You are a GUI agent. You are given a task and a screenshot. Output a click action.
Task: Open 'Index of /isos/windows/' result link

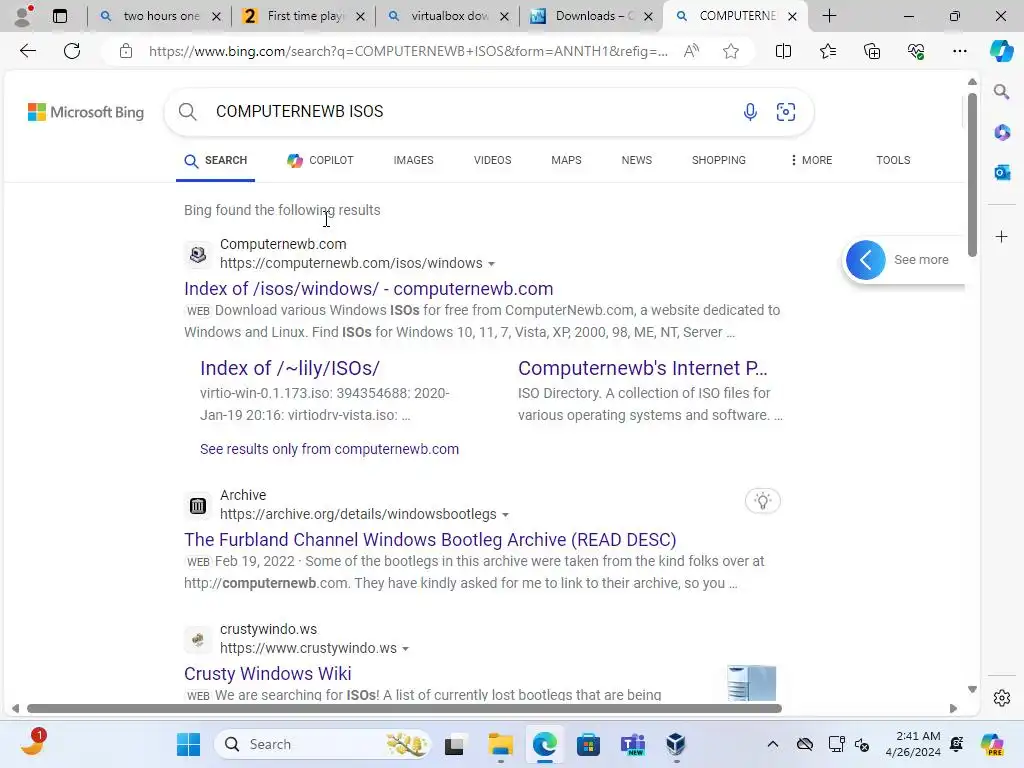pos(368,289)
